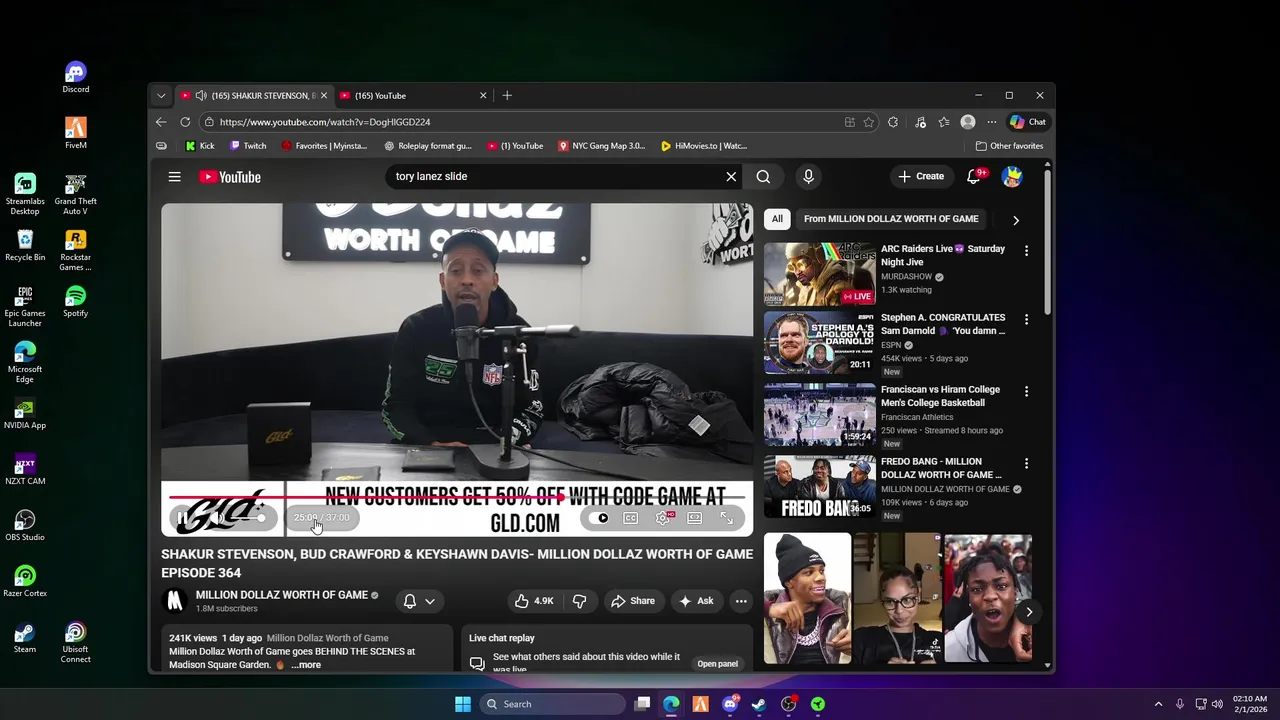Image resolution: width=1280 pixels, height=720 pixels.
Task: Start voice search with microphone icon
Action: pyautogui.click(x=808, y=177)
